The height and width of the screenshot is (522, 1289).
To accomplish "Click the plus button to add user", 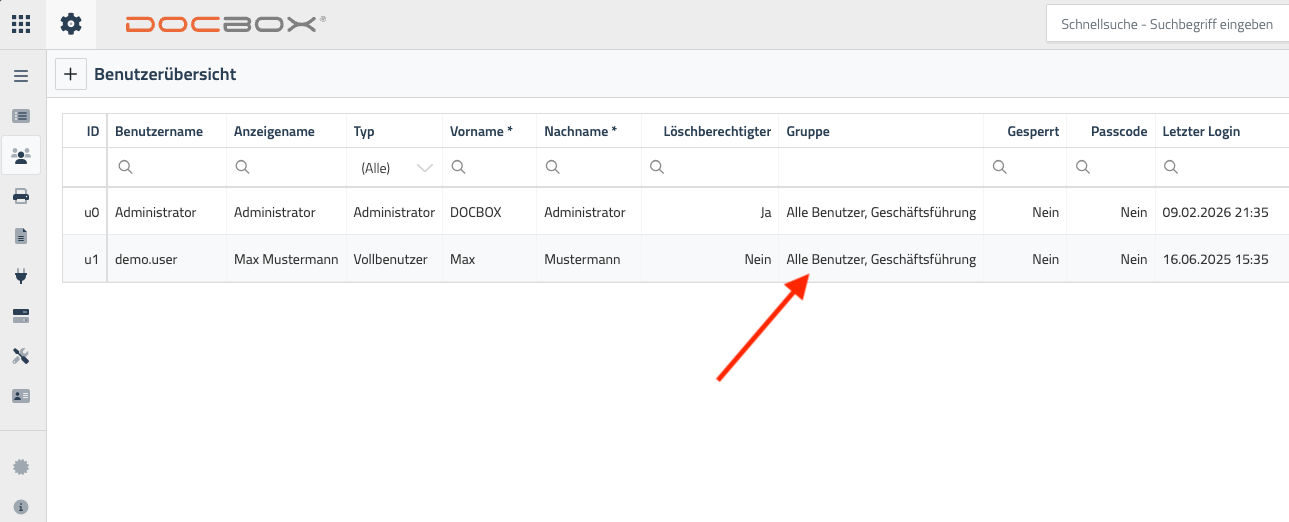I will point(70,74).
